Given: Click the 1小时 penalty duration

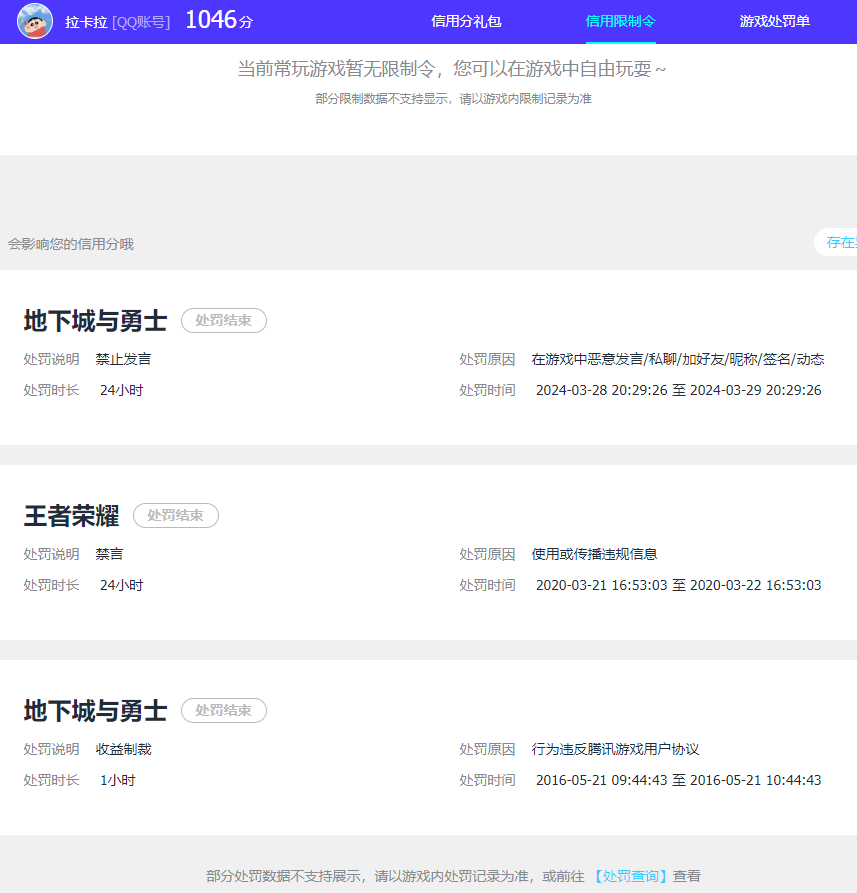Looking at the screenshot, I should tap(118, 780).
